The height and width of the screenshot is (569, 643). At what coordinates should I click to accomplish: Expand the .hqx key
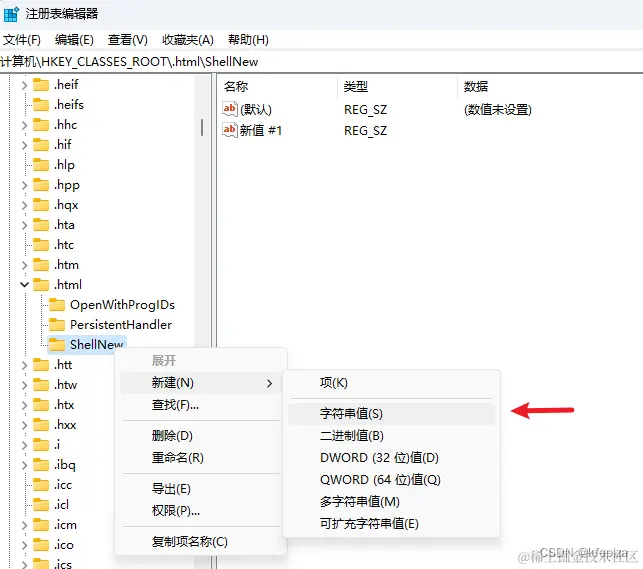[x=25, y=205]
